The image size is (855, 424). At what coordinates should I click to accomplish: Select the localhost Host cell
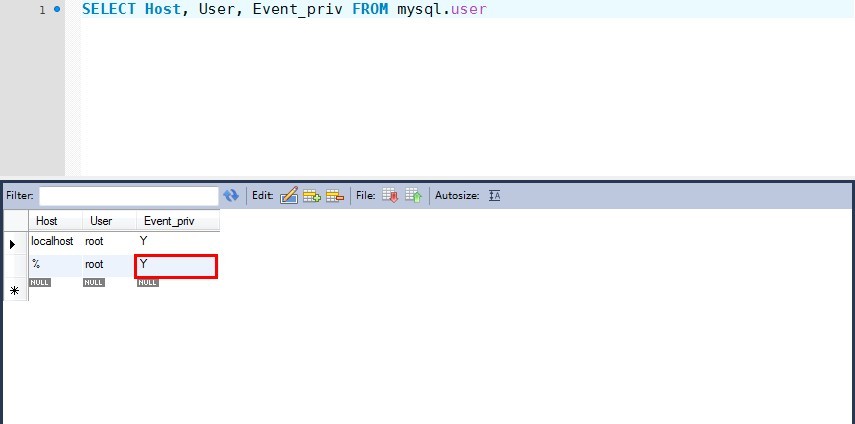pyautogui.click(x=55, y=241)
